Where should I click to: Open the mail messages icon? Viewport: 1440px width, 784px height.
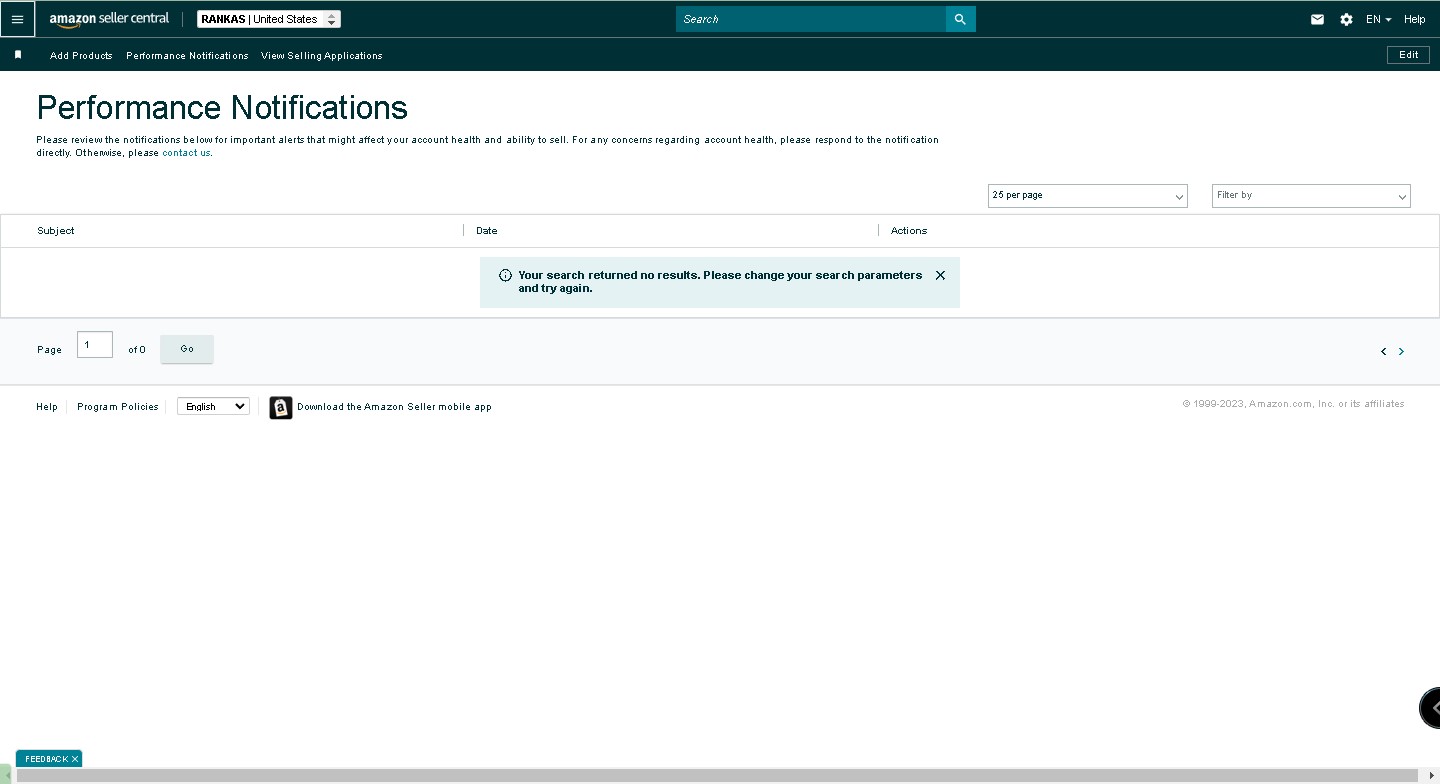1318,19
